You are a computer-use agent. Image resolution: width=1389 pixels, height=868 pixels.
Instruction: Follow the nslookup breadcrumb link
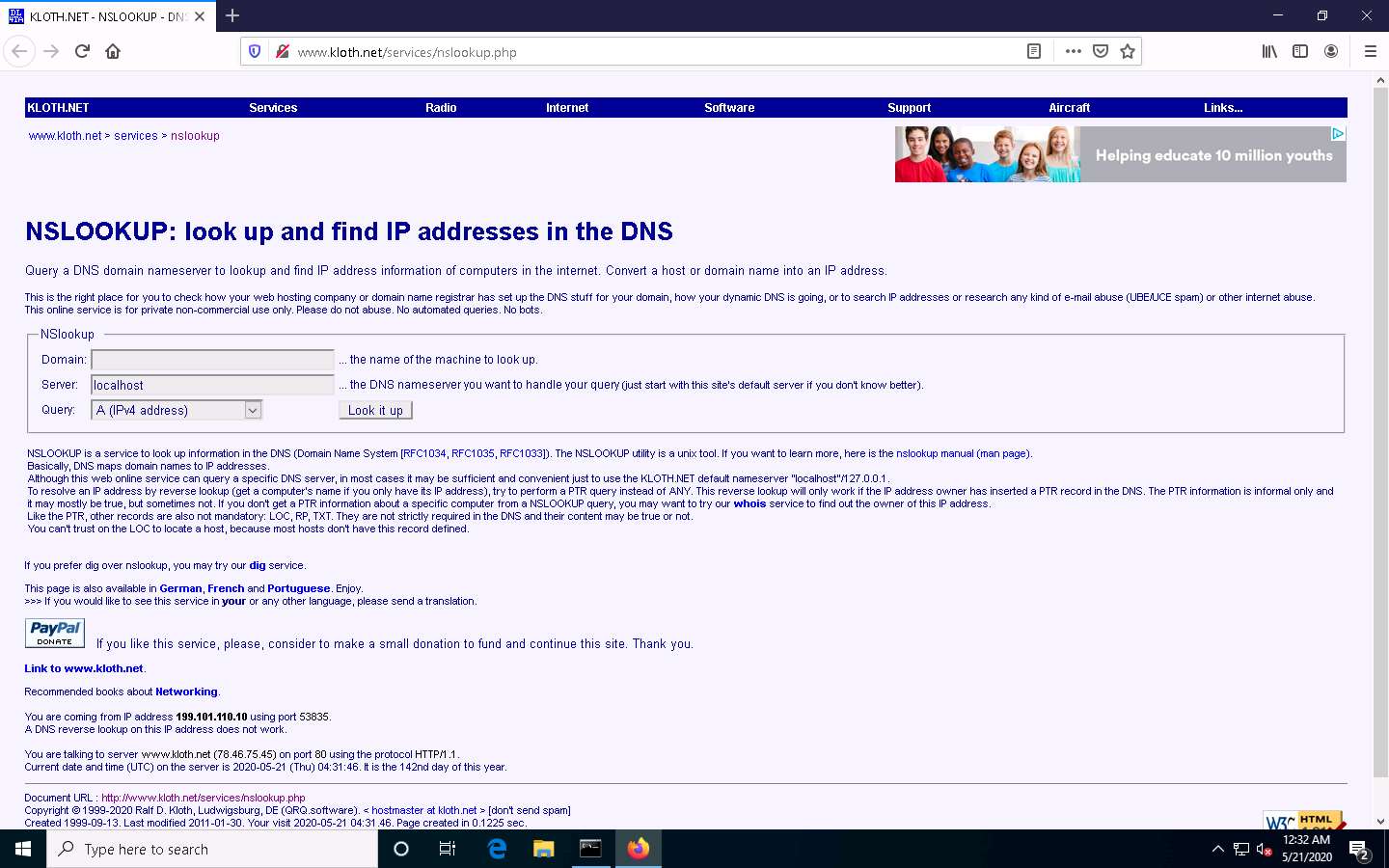click(195, 136)
